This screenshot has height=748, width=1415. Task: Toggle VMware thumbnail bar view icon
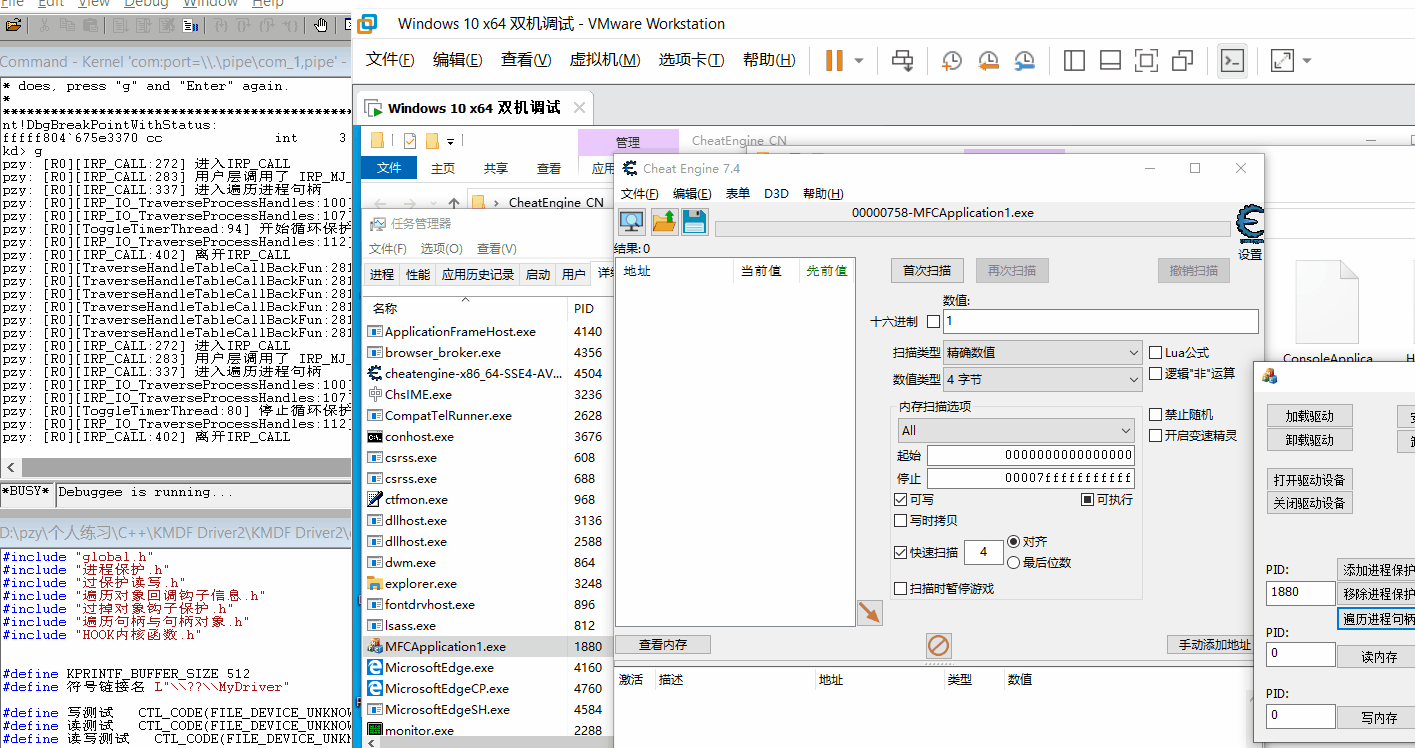pyautogui.click(x=1110, y=61)
